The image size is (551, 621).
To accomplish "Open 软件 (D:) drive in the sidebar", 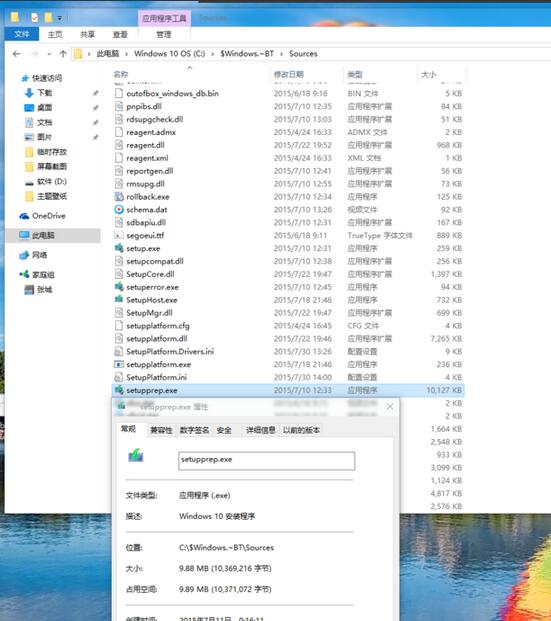I will 51,181.
